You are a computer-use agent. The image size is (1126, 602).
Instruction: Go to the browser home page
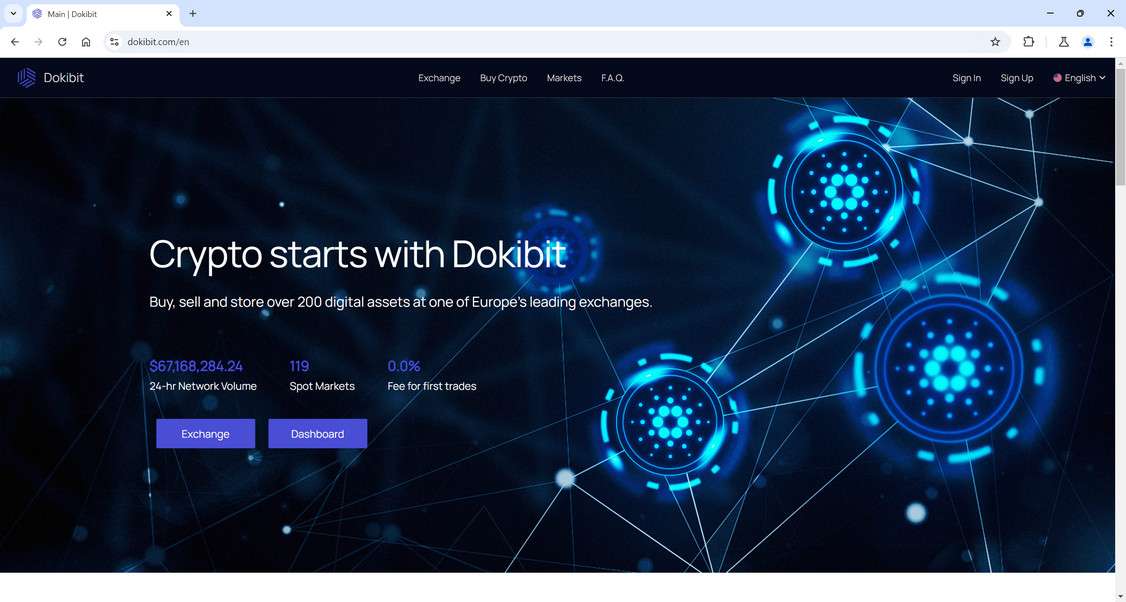click(86, 42)
